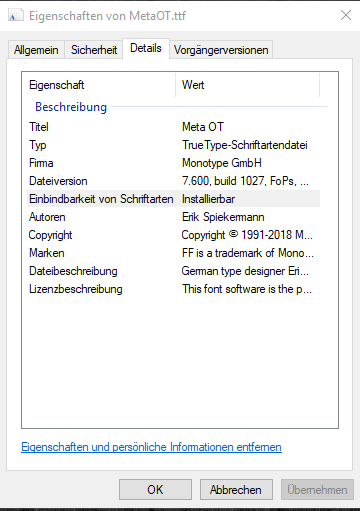Click the Eigenschaft column header

(99, 85)
